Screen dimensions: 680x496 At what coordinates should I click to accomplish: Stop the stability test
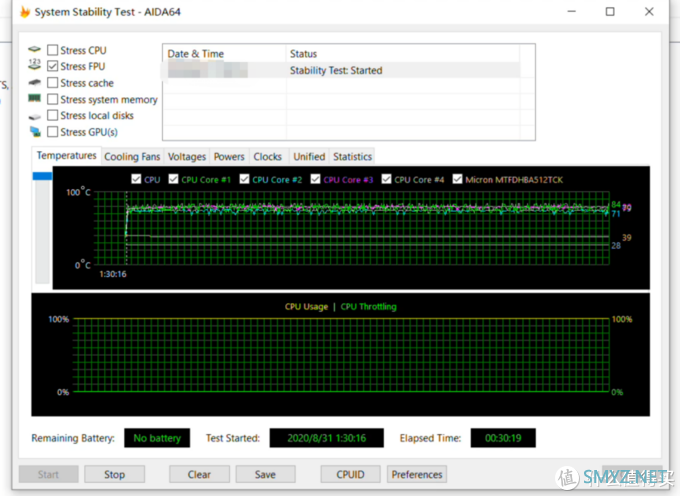coord(114,474)
